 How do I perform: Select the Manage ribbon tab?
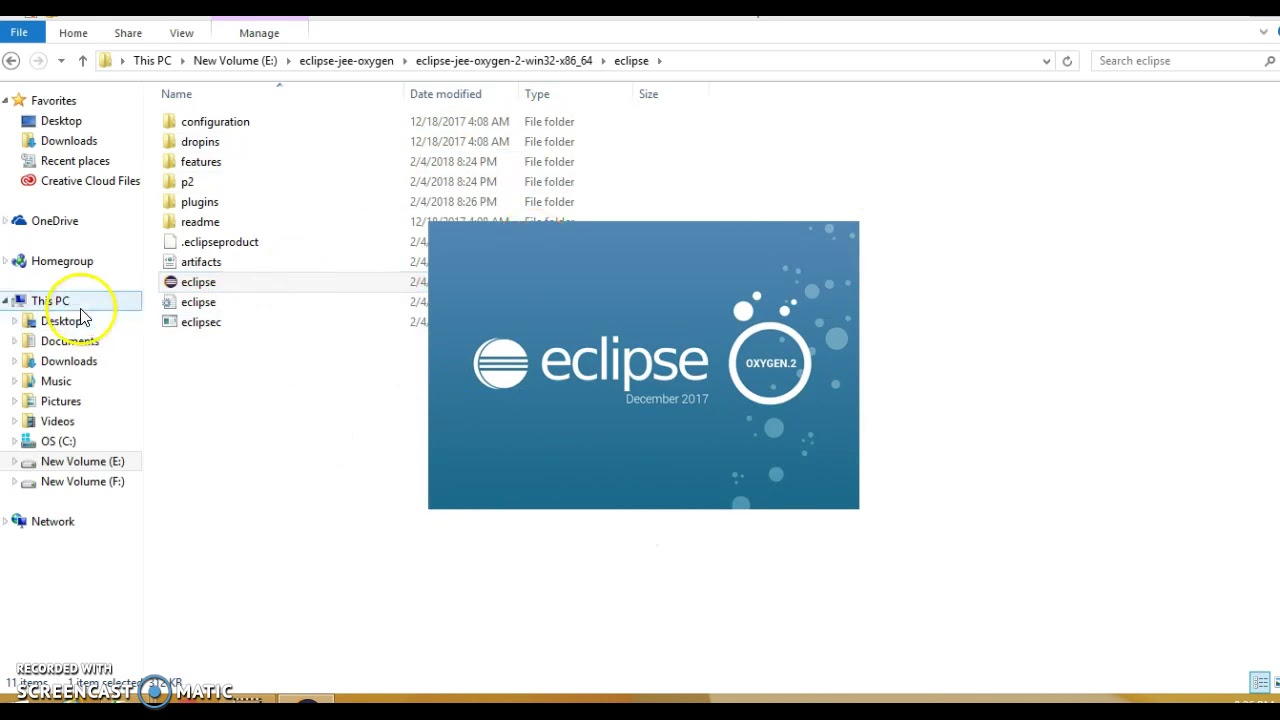coord(259,33)
